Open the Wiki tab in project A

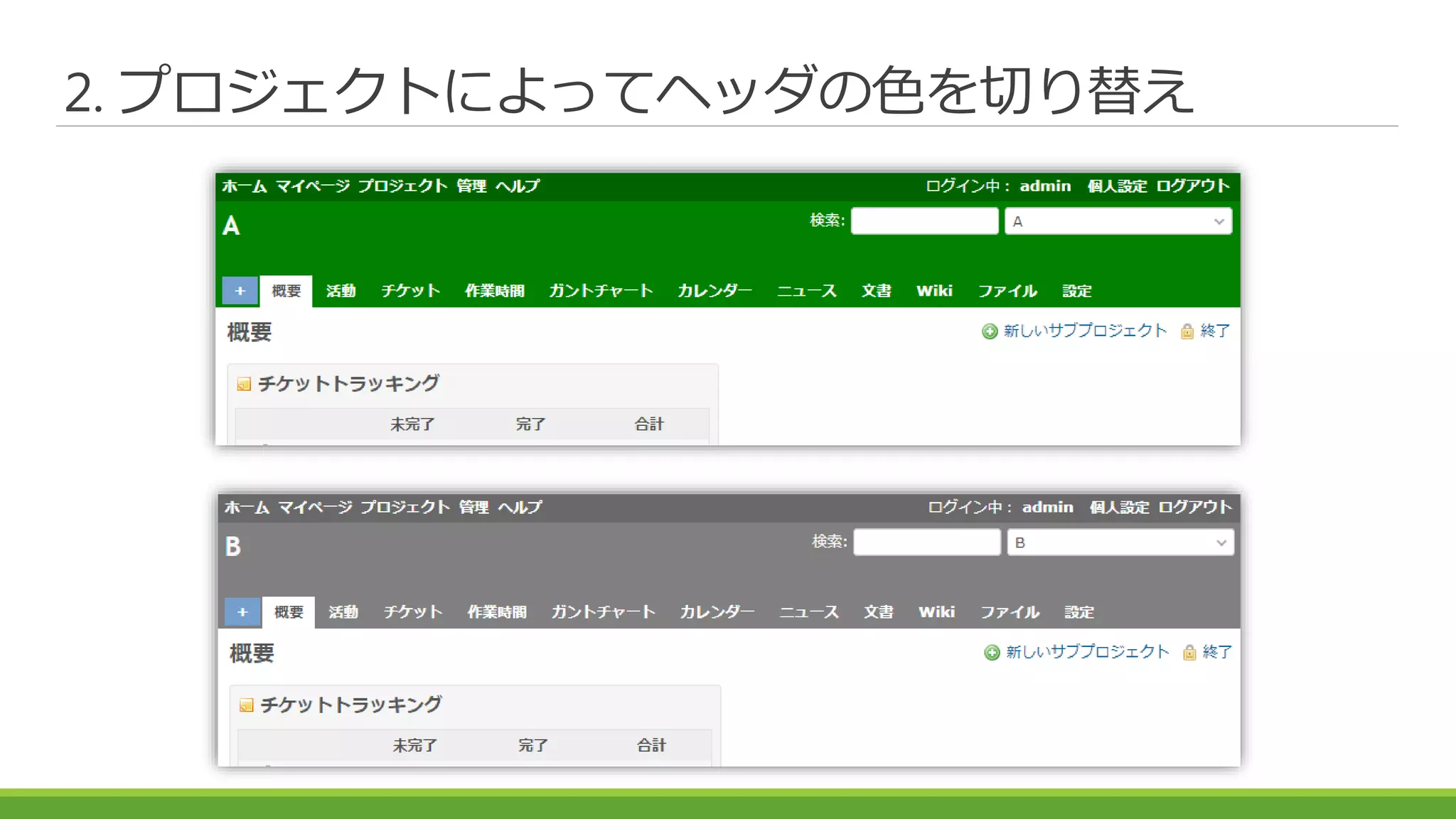pyautogui.click(x=934, y=291)
